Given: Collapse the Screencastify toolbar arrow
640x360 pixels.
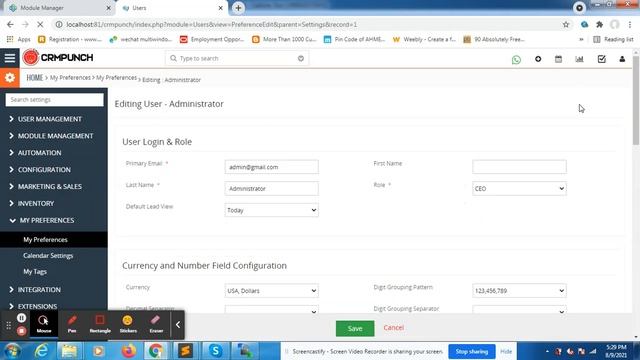Looking at the screenshot, I should pos(178,324).
